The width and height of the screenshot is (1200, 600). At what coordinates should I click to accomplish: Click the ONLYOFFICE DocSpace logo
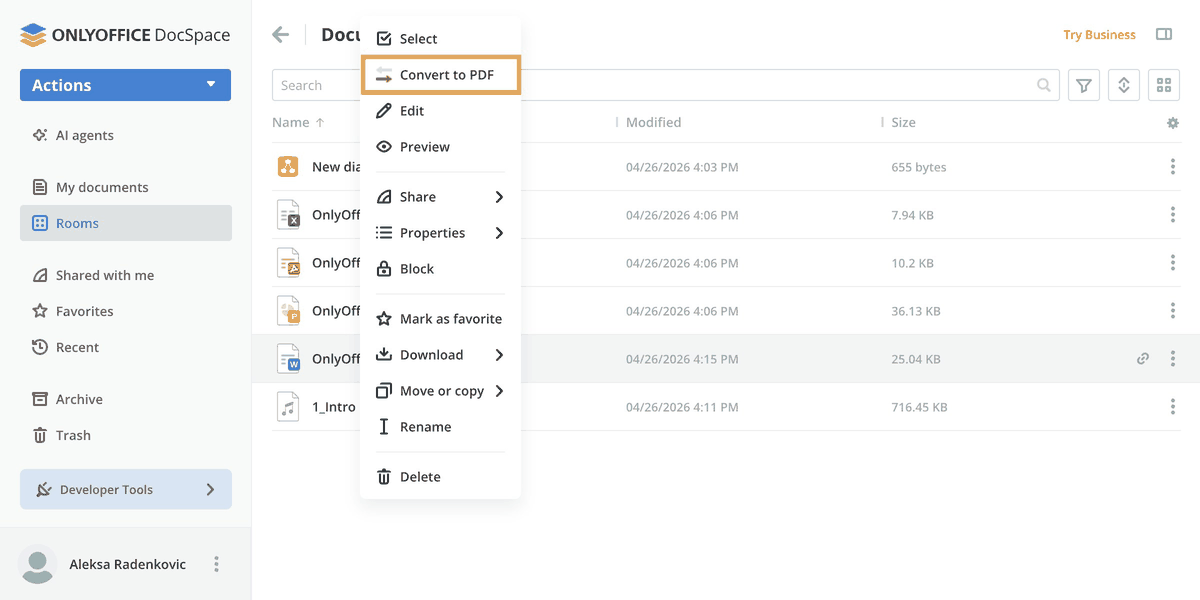[125, 35]
